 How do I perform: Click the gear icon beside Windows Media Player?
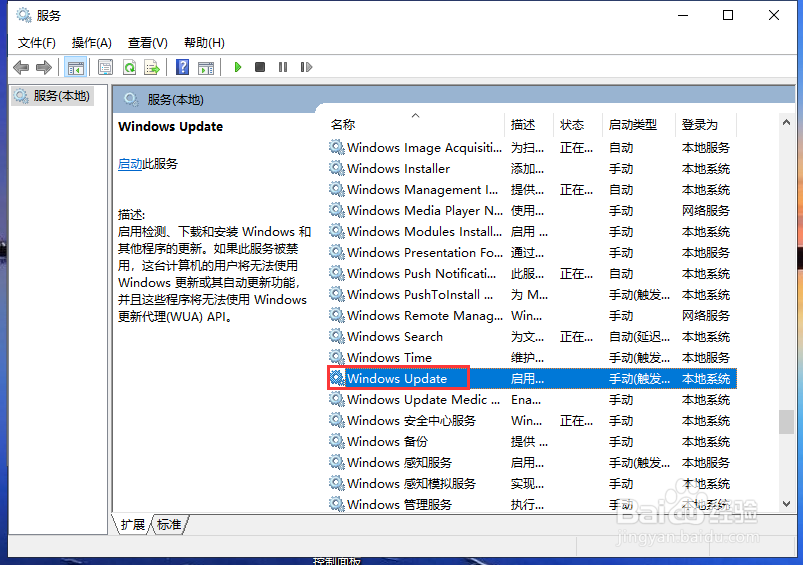pyautogui.click(x=336, y=210)
